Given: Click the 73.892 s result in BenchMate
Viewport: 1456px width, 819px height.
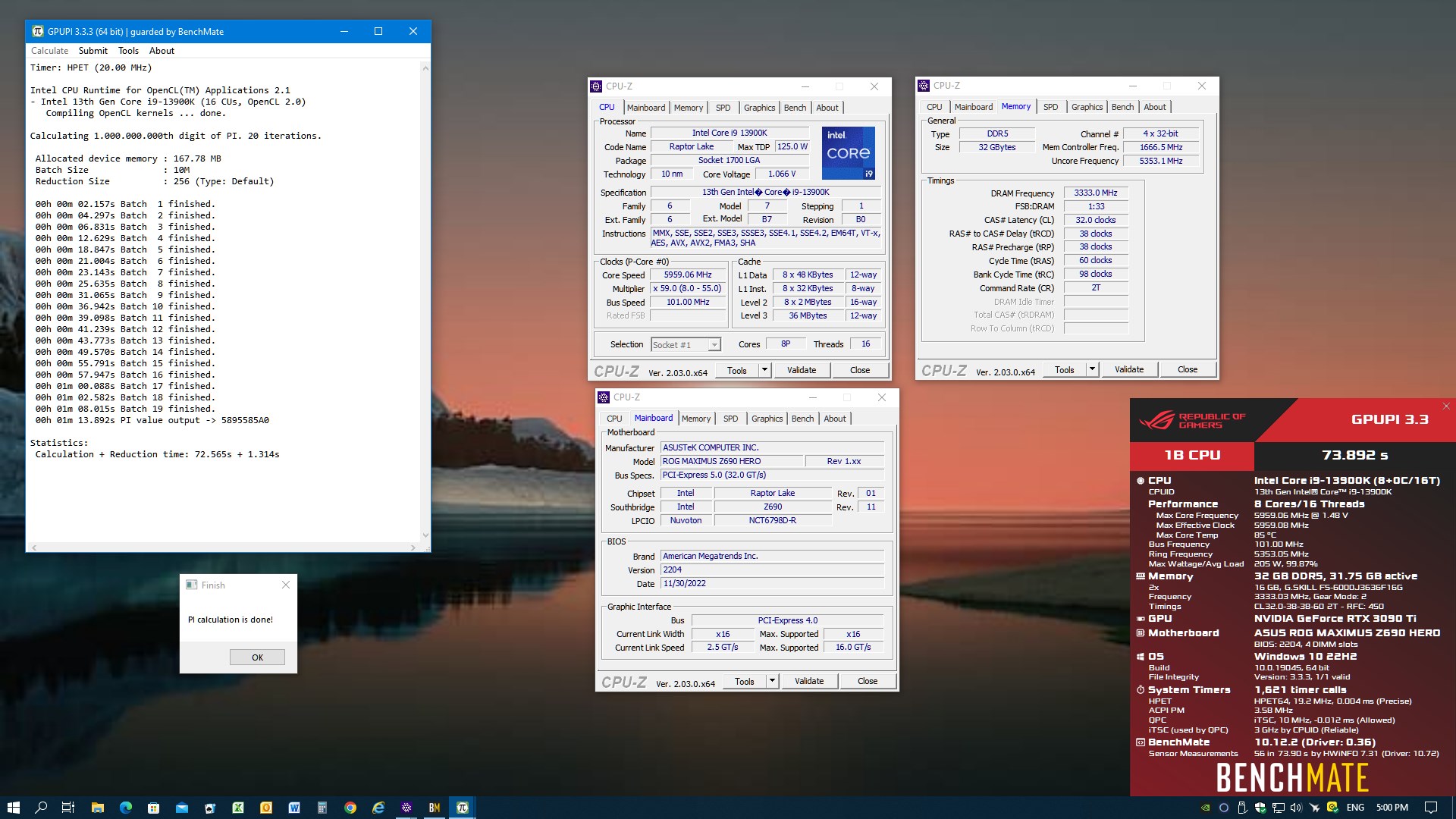Looking at the screenshot, I should (1355, 455).
